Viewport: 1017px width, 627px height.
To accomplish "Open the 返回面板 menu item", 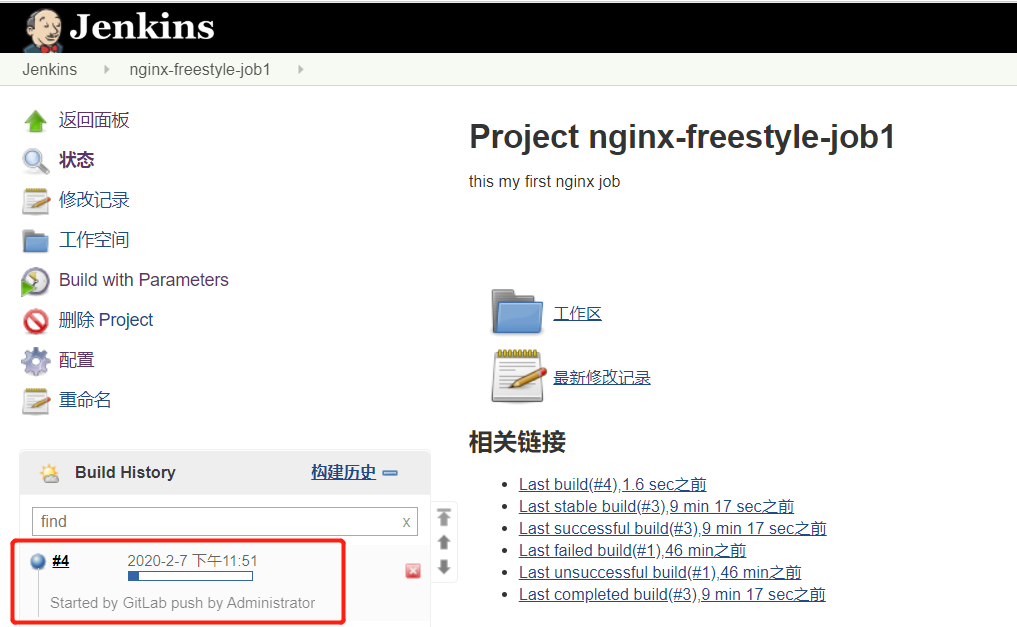I will point(94,120).
